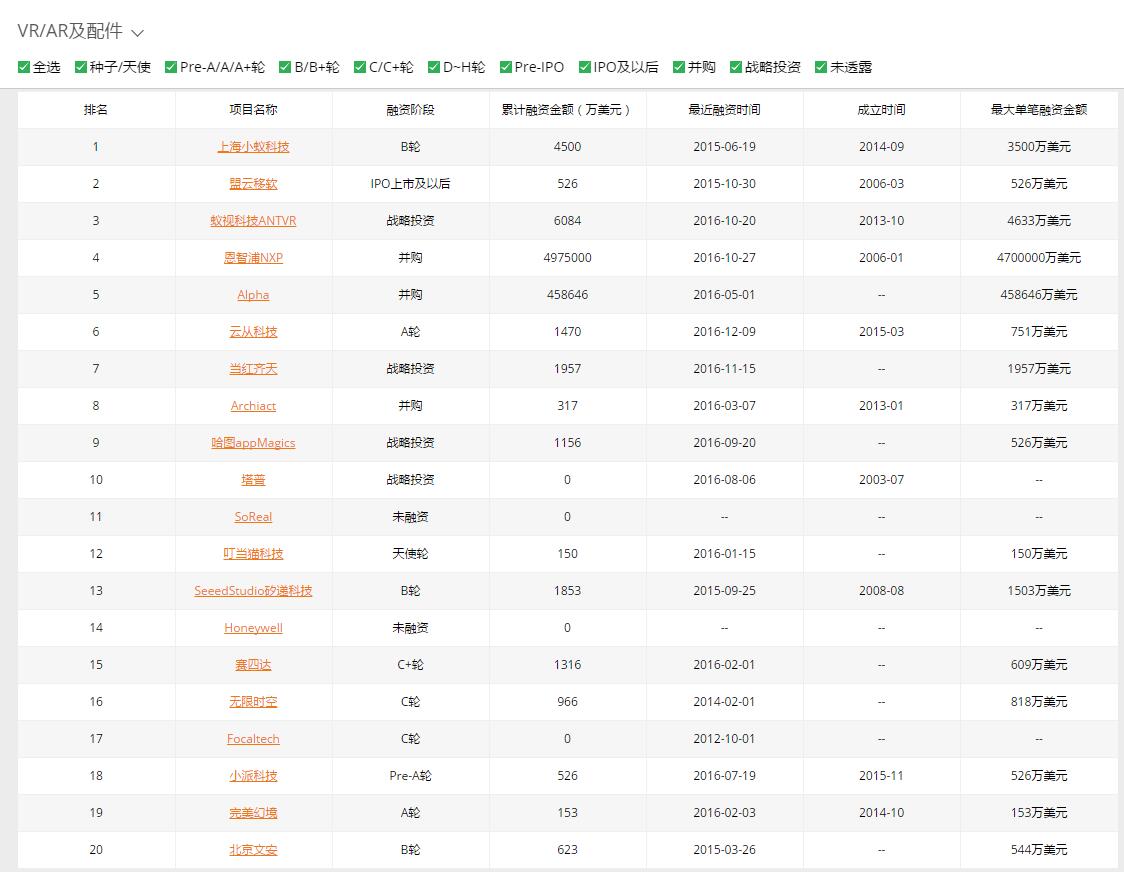Toggle the 全选 checkbox
This screenshot has width=1124, height=872.
[24, 67]
